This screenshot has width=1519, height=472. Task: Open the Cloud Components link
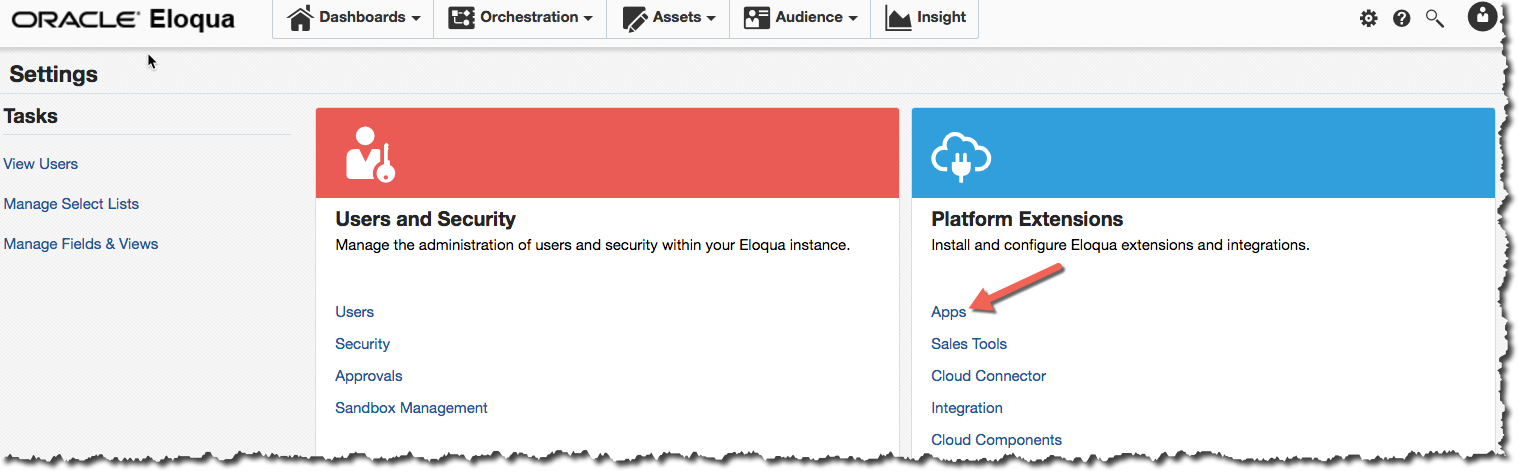pyautogui.click(x=997, y=440)
